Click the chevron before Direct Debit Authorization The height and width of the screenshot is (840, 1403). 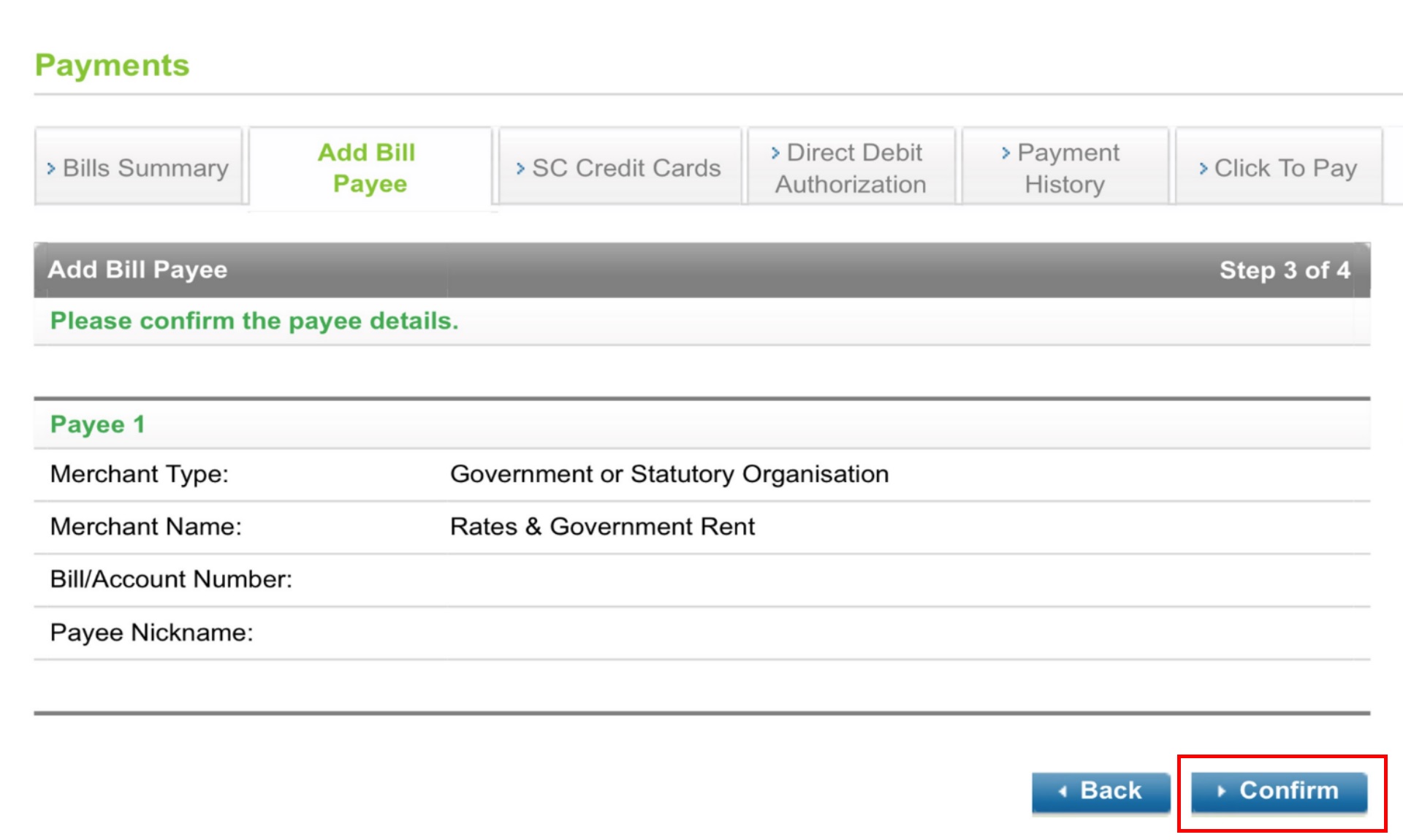tap(774, 153)
